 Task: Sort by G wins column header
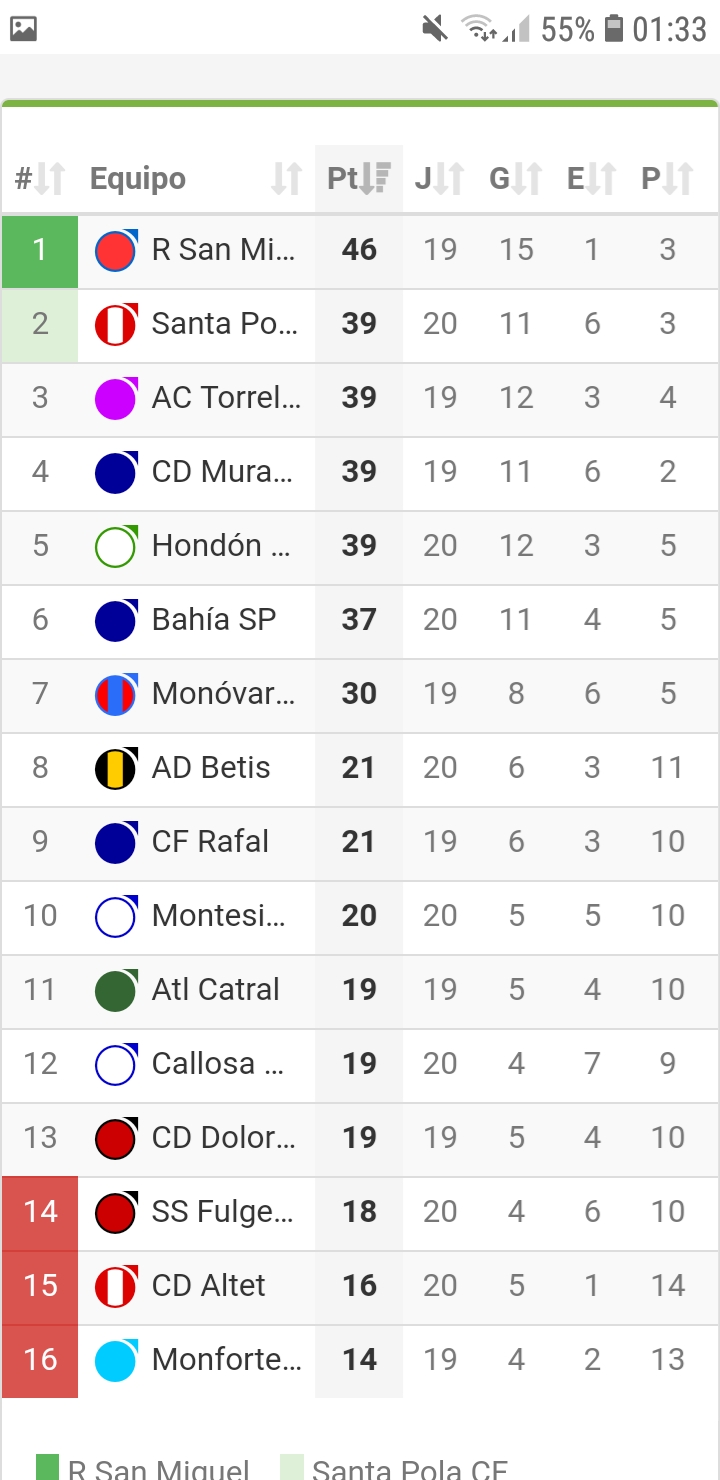click(x=516, y=179)
